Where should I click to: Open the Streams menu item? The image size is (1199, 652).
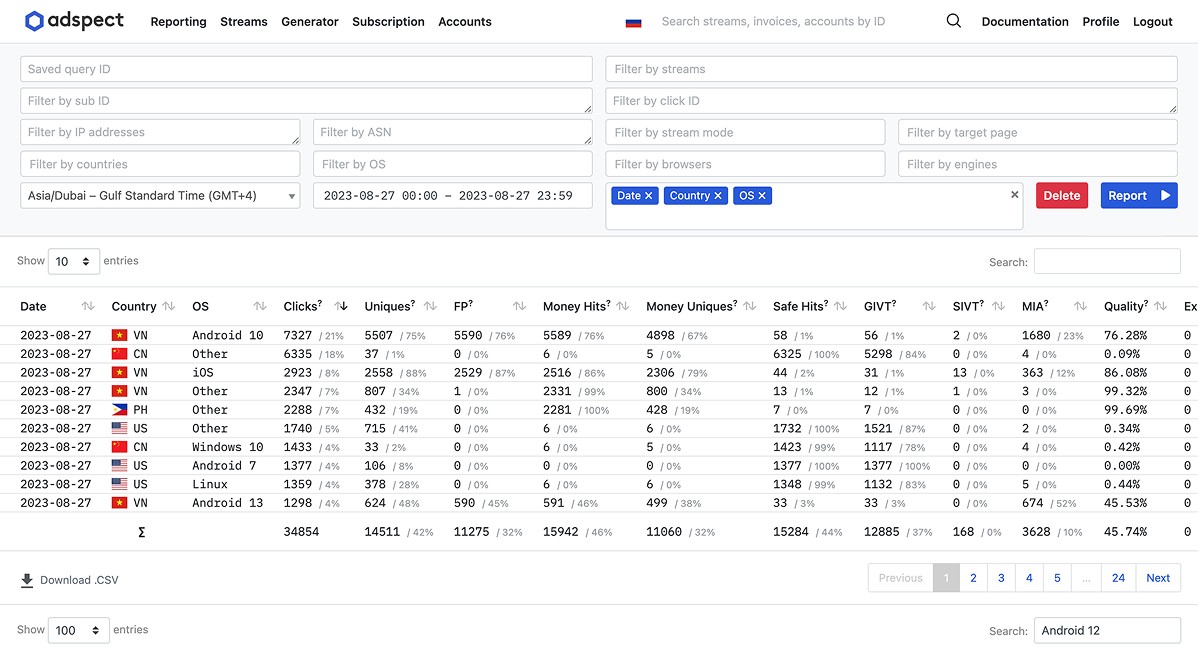point(243,22)
